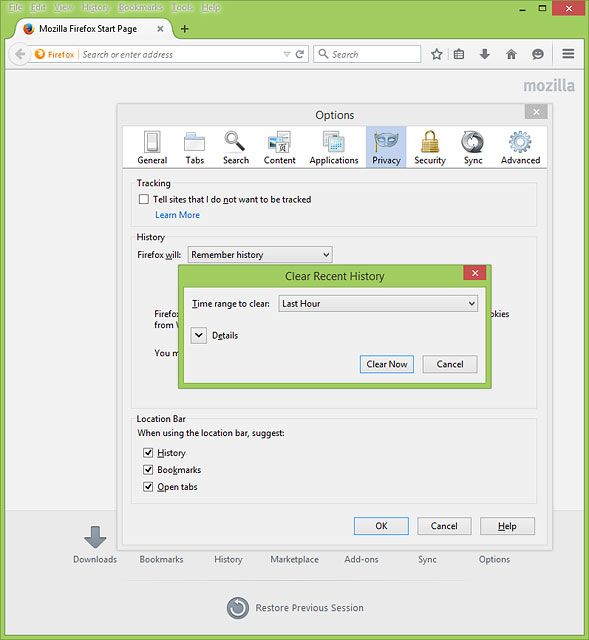589x640 pixels.
Task: Open the History menu in menu bar
Action: tap(96, 7)
